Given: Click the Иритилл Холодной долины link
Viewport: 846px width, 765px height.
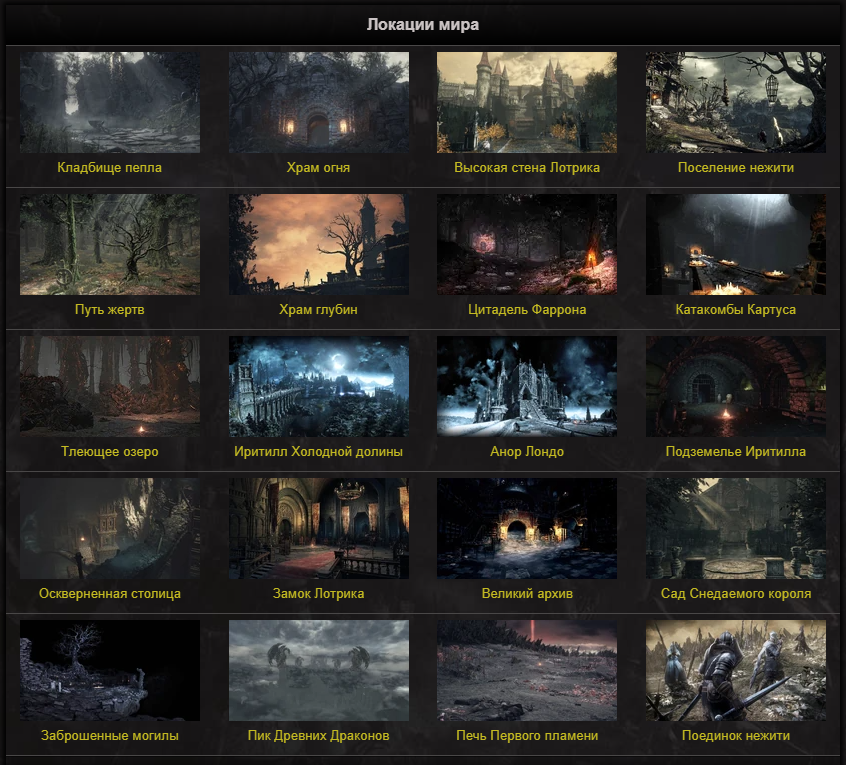Looking at the screenshot, I should 318,452.
